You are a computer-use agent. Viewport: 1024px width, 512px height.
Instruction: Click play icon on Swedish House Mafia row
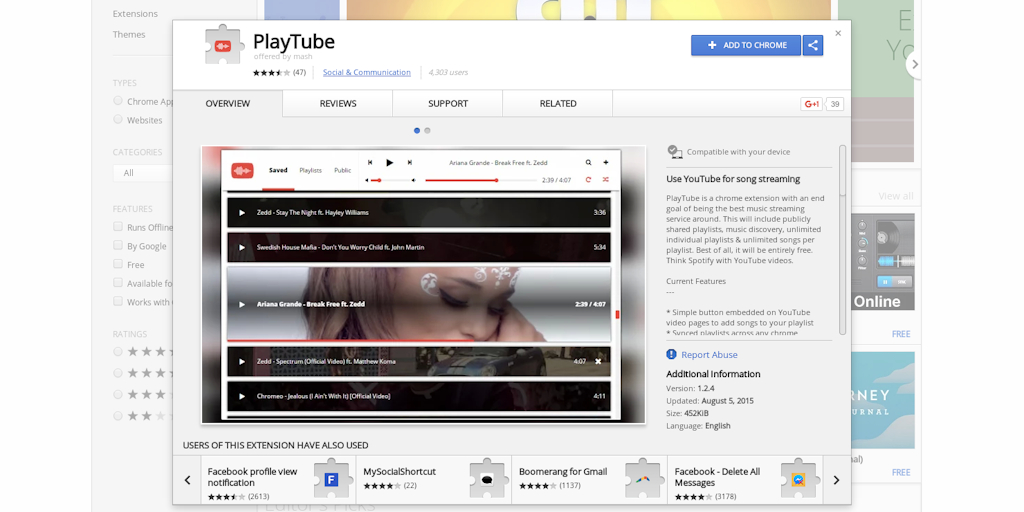(x=242, y=248)
